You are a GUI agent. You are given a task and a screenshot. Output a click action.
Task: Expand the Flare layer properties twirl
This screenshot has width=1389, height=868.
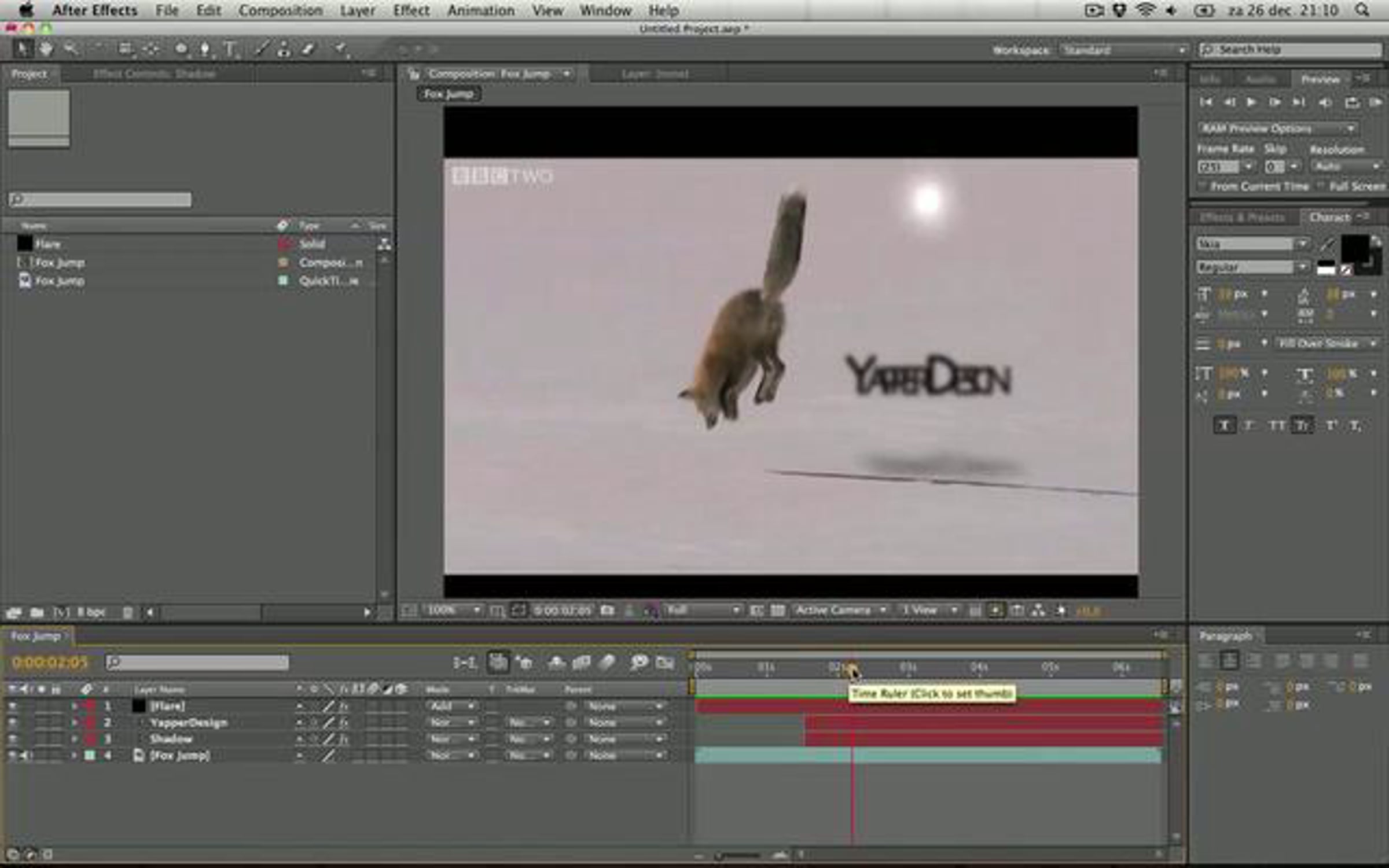tap(75, 706)
